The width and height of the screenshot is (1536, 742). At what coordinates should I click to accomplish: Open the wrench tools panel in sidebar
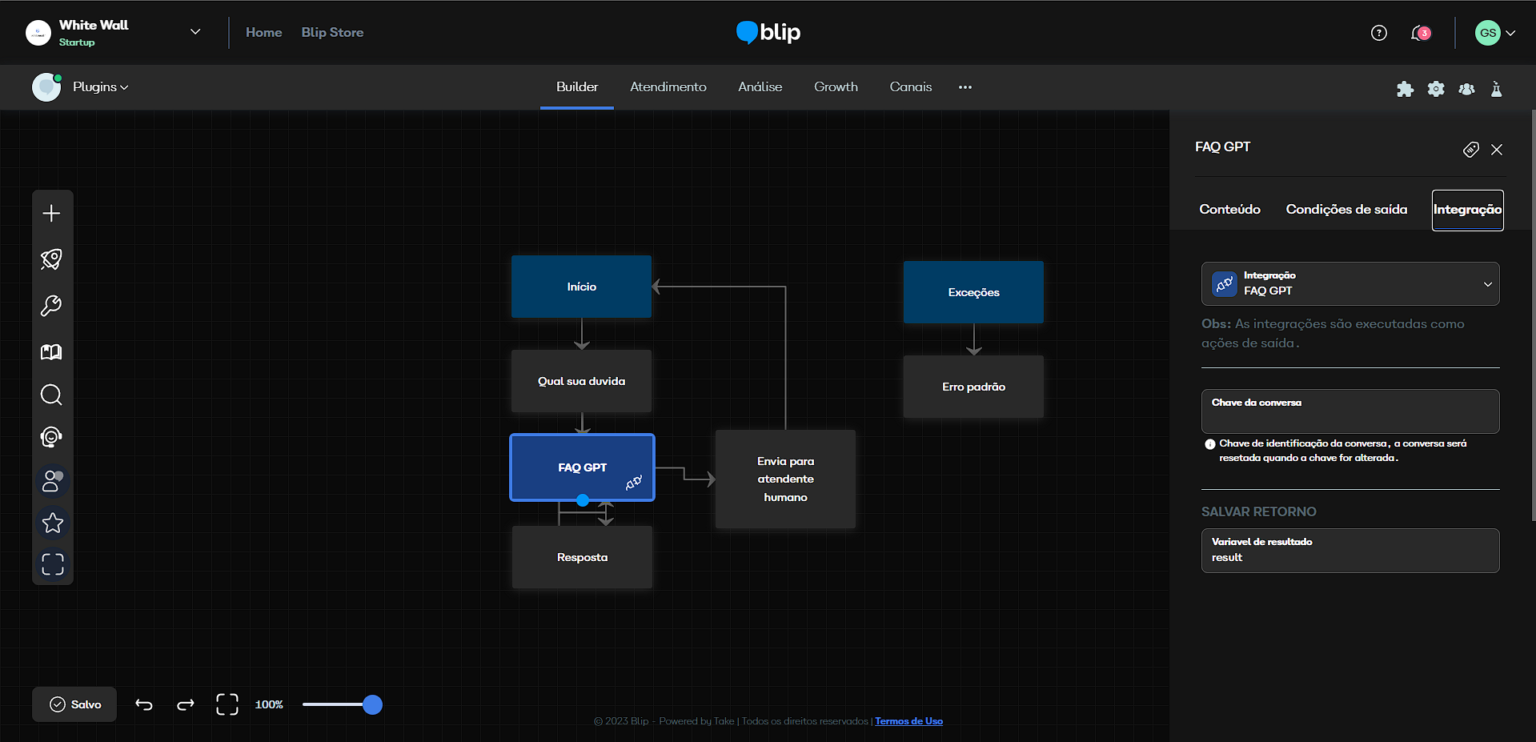pyautogui.click(x=51, y=305)
